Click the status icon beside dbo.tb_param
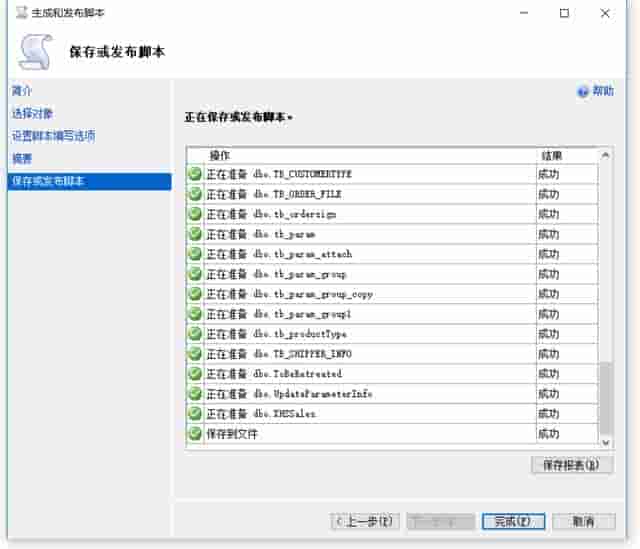The width and height of the screenshot is (640, 549). [x=195, y=234]
